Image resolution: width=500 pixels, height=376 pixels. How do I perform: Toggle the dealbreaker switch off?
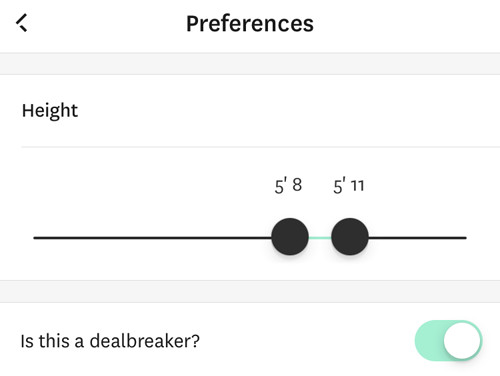click(449, 340)
